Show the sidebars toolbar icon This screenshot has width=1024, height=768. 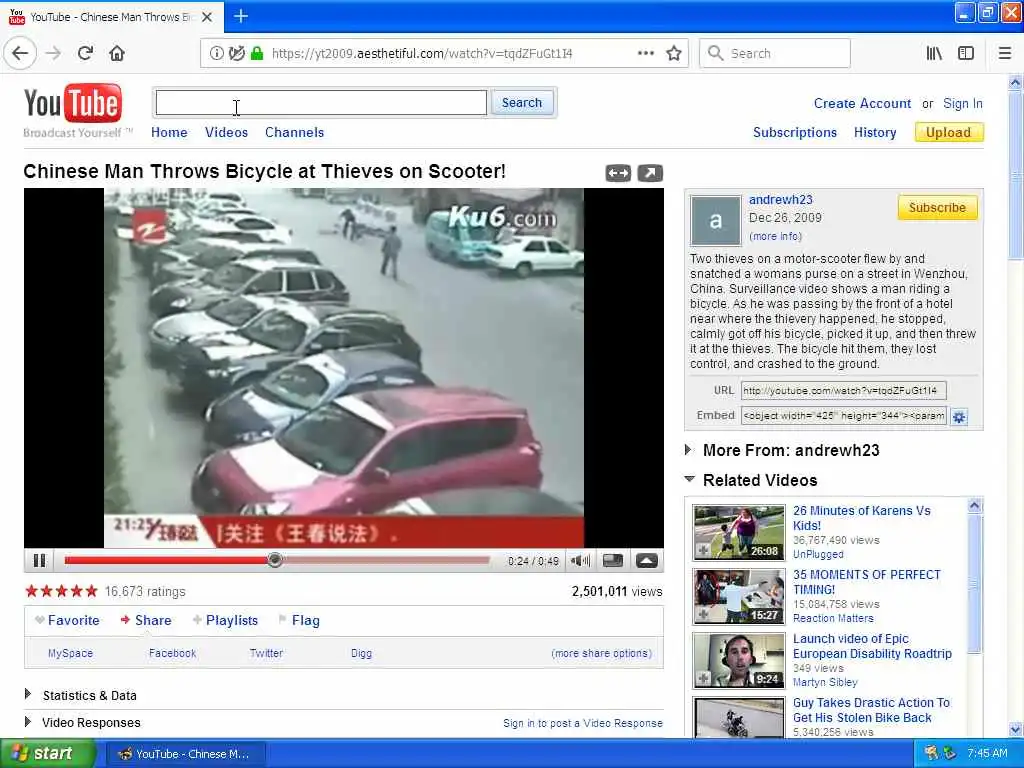pyautogui.click(x=966, y=54)
